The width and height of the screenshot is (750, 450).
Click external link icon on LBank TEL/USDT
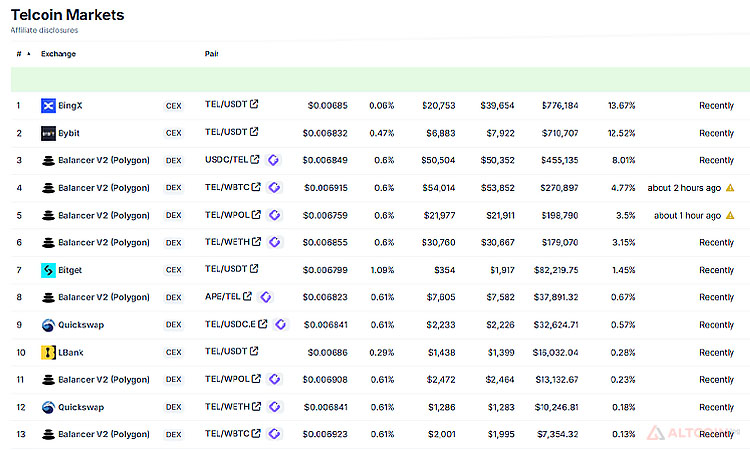point(254,351)
